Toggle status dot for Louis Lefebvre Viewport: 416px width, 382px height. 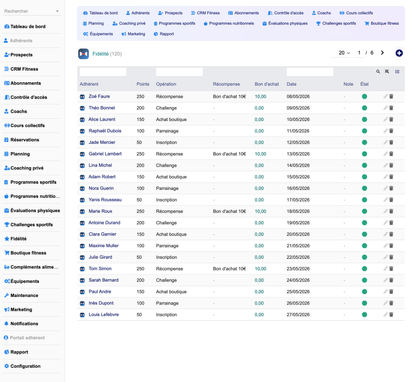point(364,315)
